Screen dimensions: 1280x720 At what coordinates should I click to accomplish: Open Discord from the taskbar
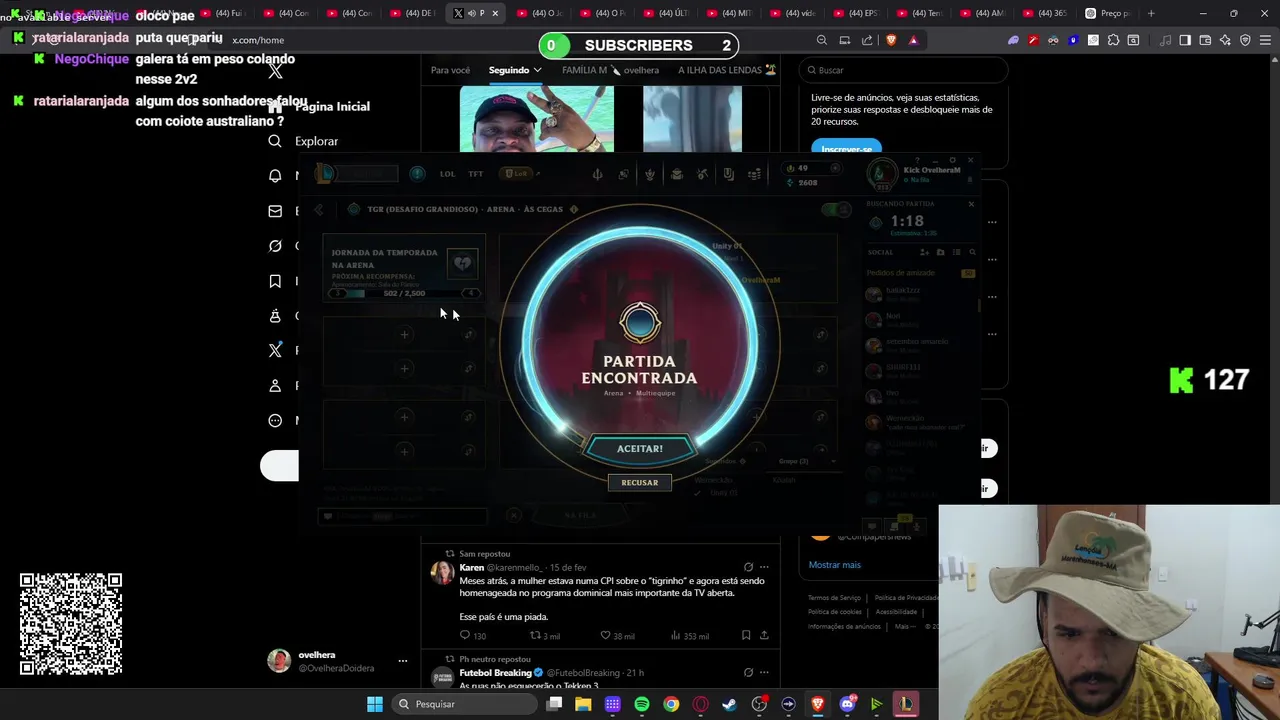pyautogui.click(x=847, y=704)
